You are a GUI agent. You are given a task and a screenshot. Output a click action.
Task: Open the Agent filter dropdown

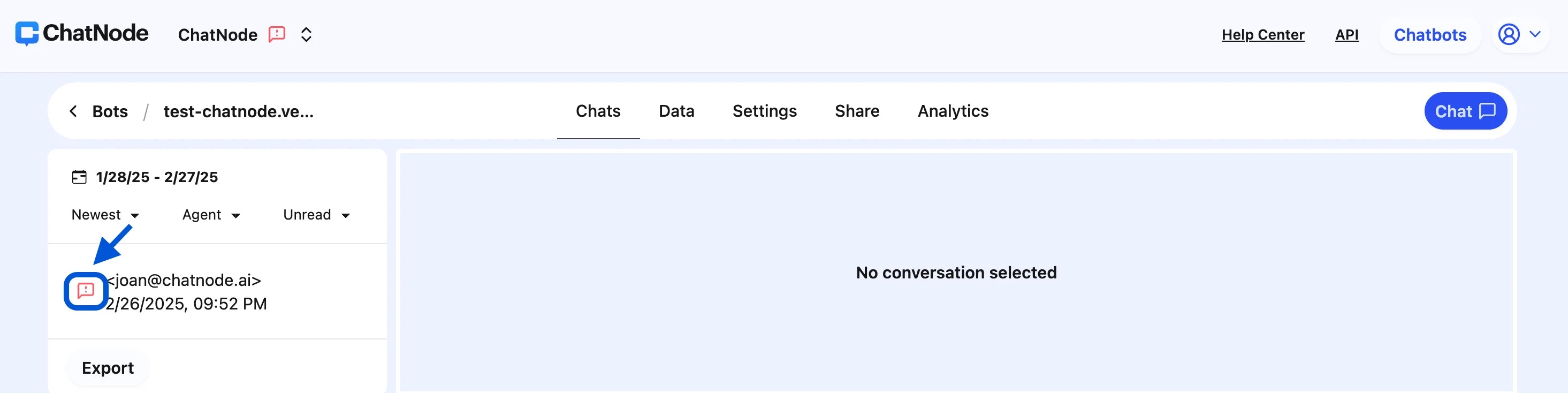click(211, 215)
